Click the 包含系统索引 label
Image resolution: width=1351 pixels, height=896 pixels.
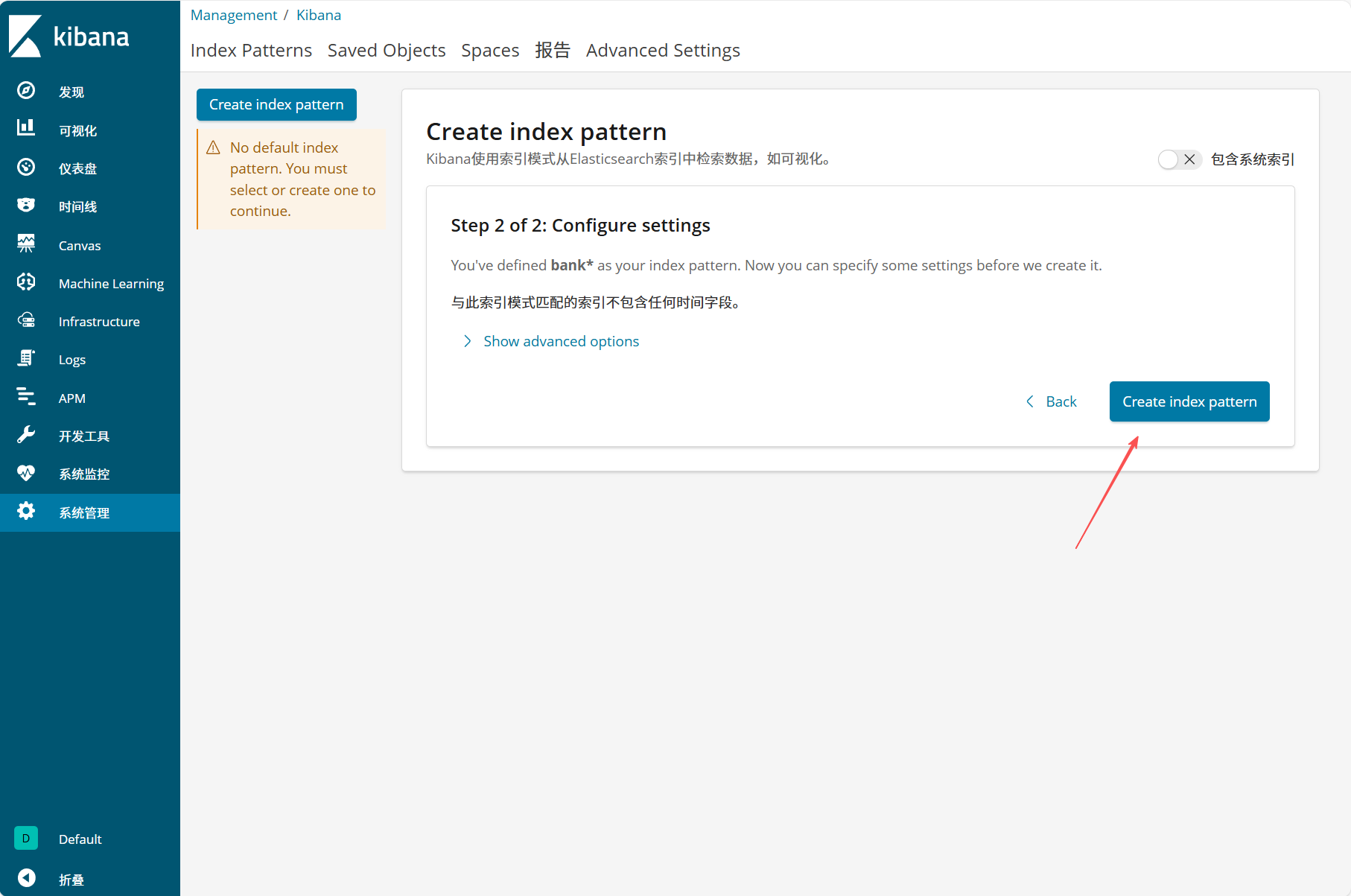point(1253,159)
